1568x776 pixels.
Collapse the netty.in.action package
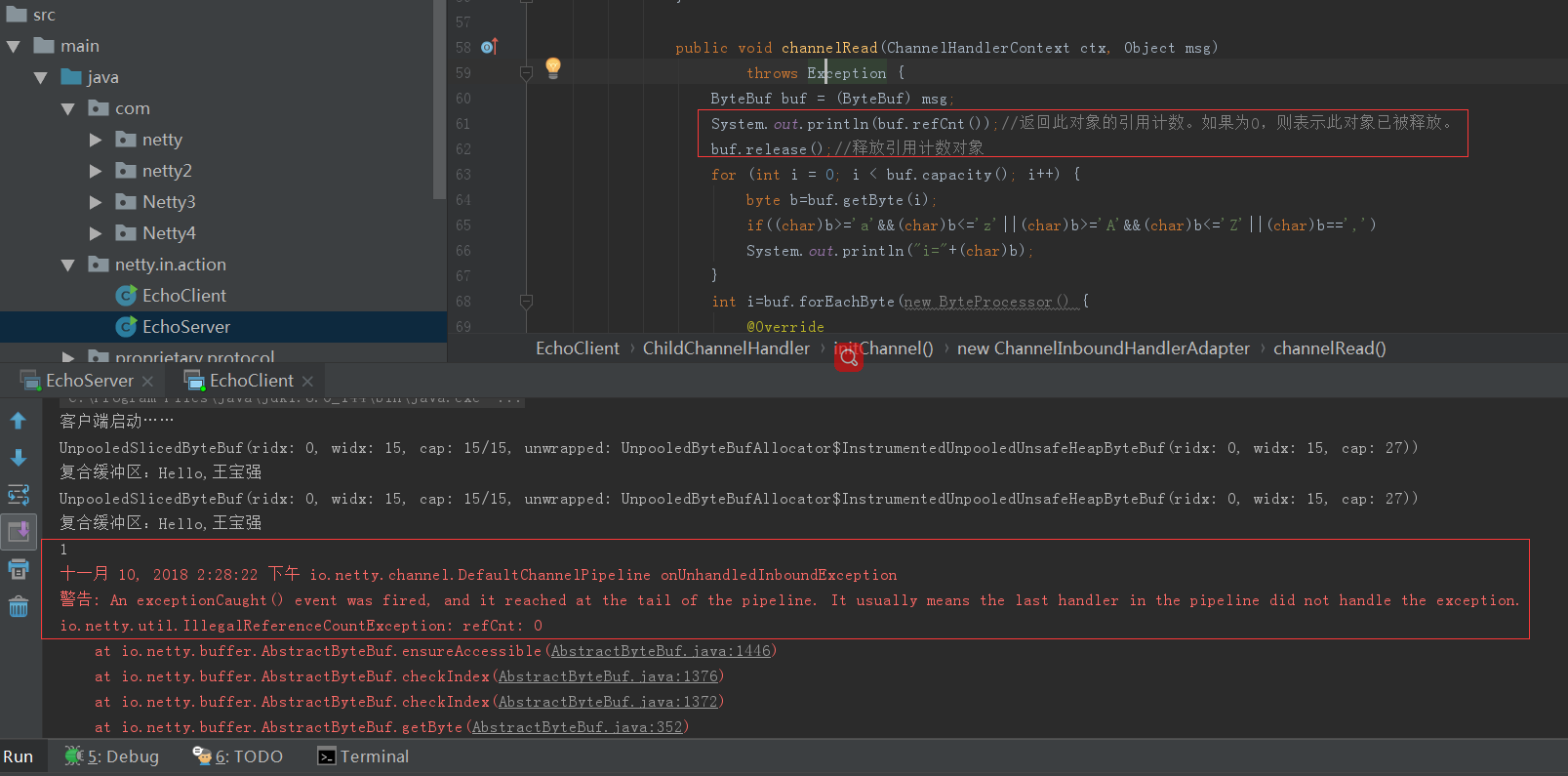[67, 265]
